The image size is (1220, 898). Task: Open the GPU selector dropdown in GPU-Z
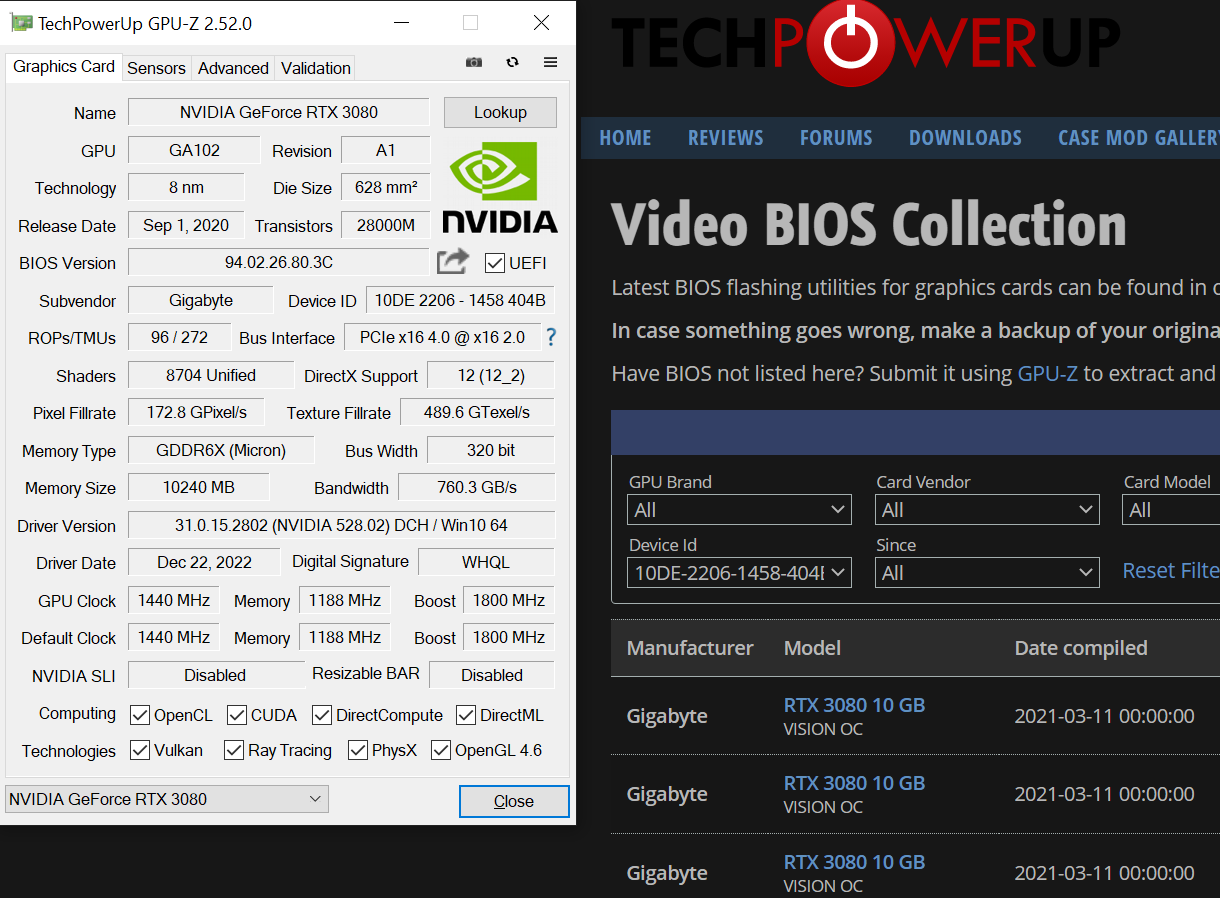click(166, 799)
